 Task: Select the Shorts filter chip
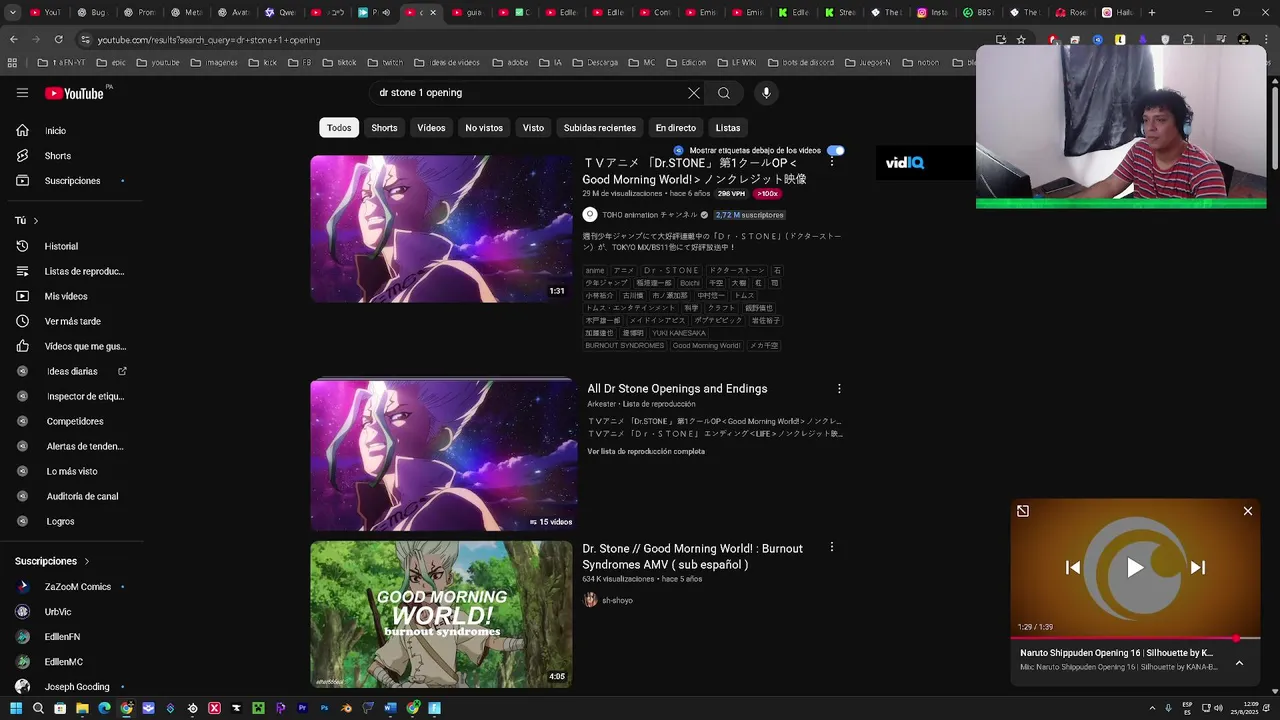coord(384,128)
